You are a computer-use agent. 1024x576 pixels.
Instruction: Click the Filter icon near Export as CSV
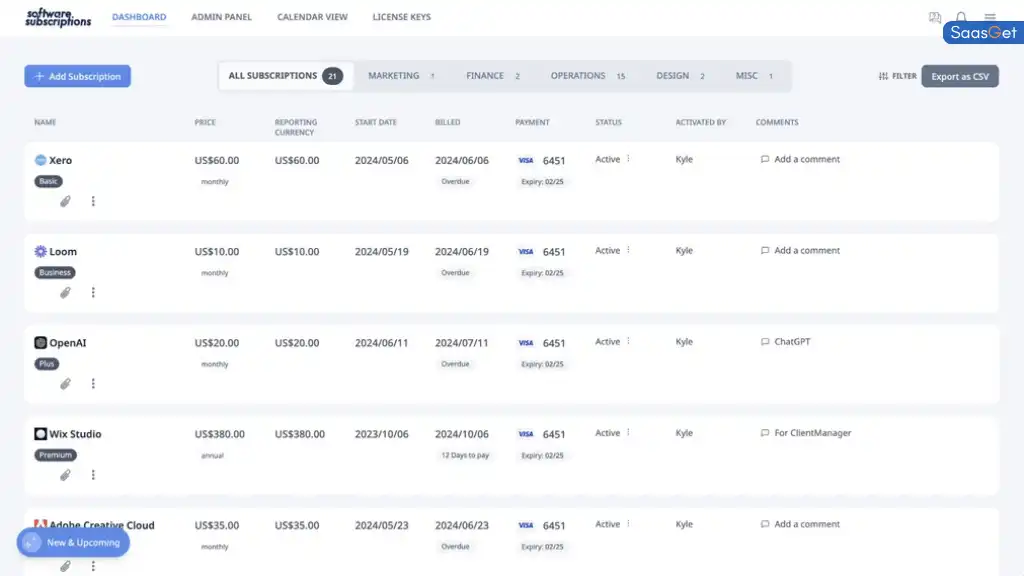[x=884, y=75]
